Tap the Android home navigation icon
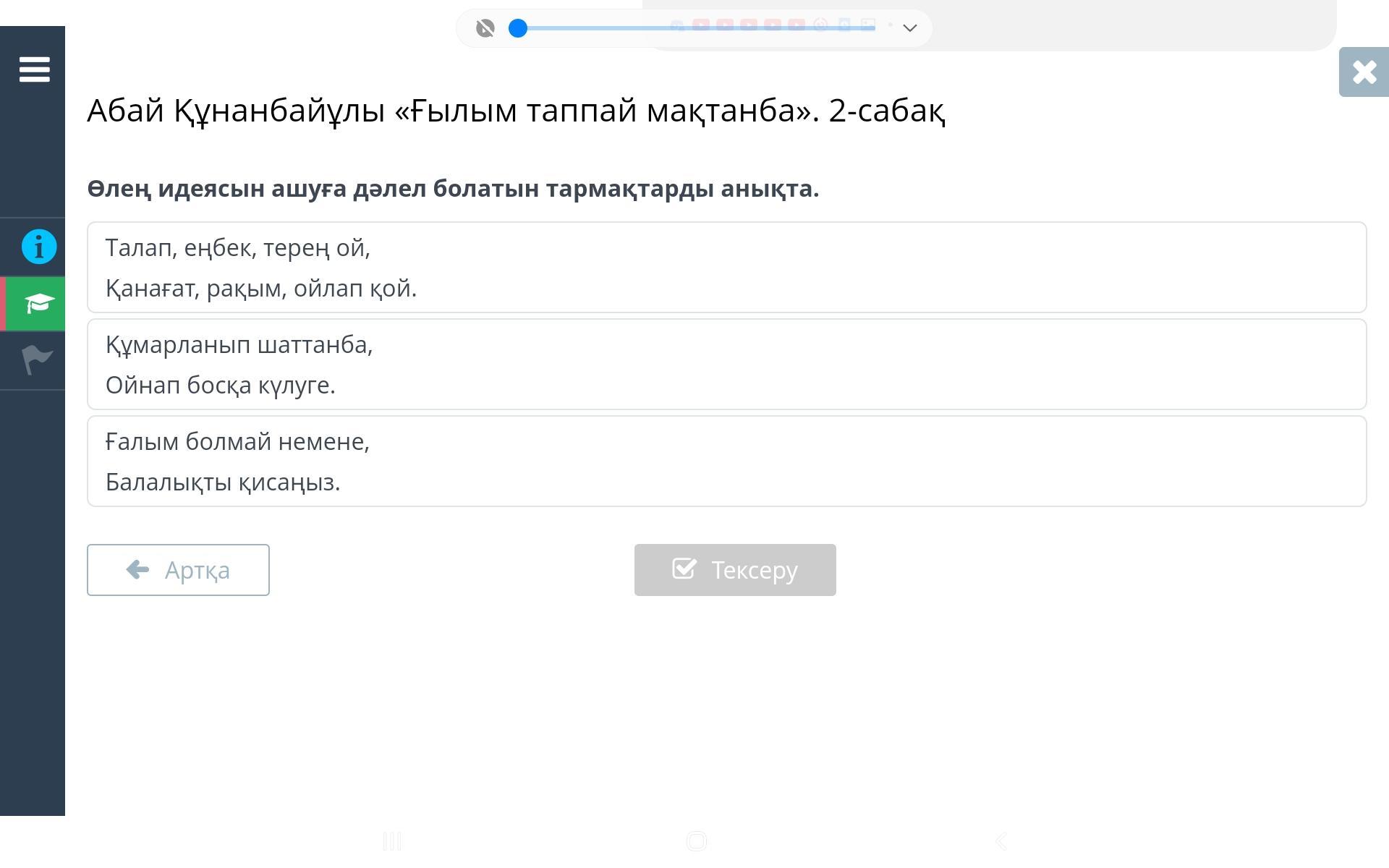The image size is (1389, 868). [696, 841]
